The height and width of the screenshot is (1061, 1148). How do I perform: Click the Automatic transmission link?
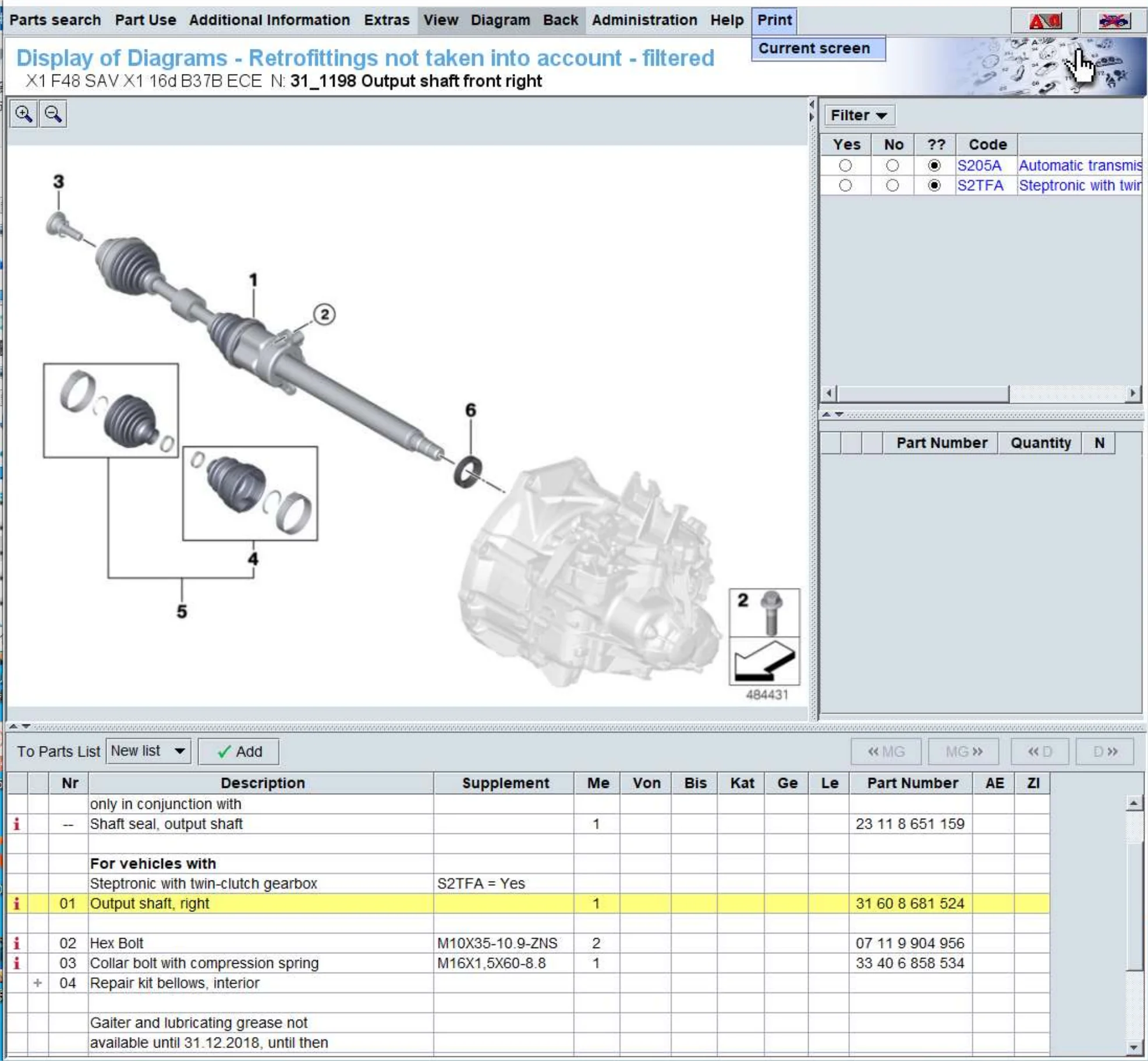pos(1080,165)
